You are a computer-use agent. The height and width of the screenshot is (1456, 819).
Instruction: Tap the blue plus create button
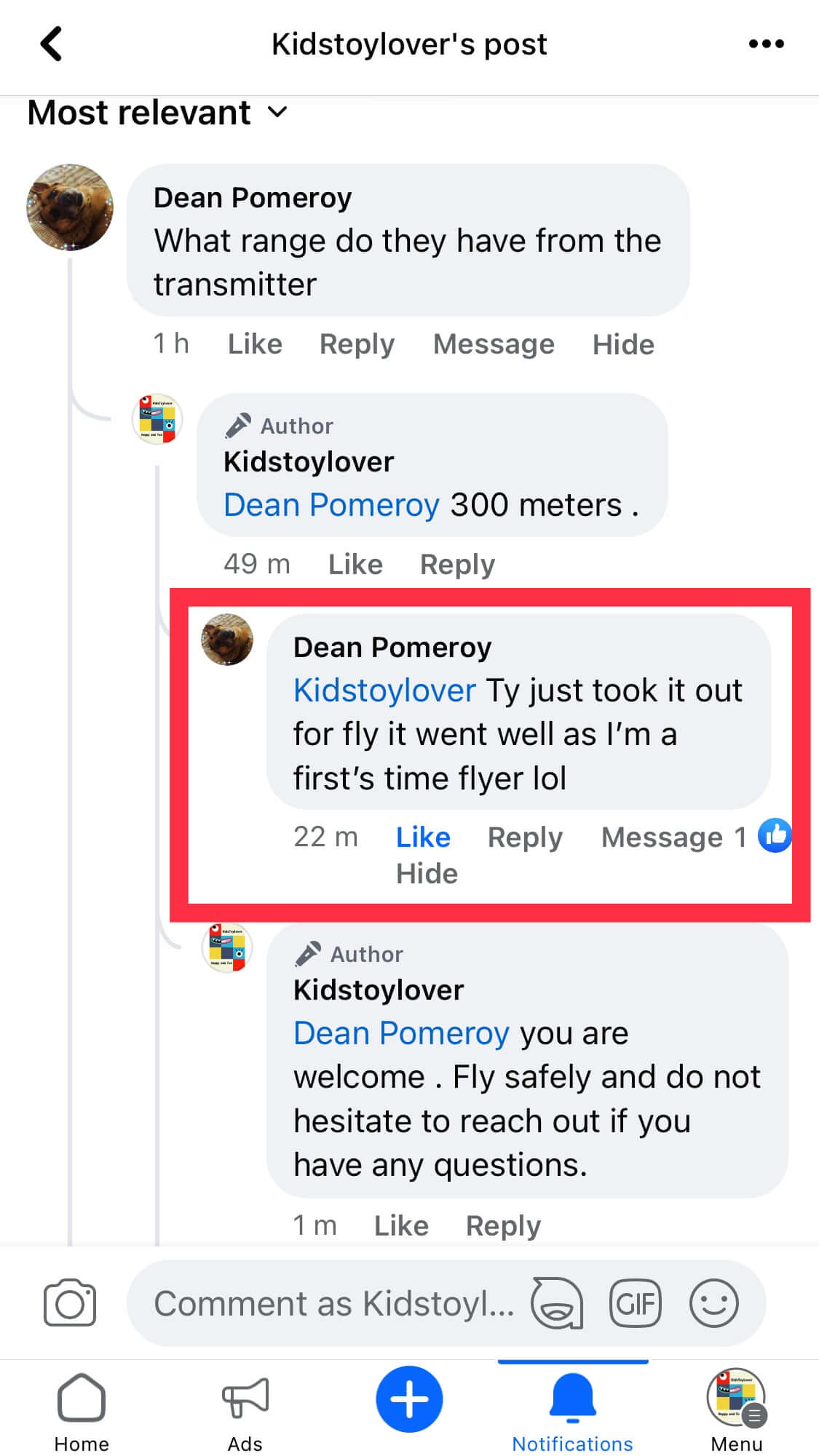pyautogui.click(x=409, y=1399)
